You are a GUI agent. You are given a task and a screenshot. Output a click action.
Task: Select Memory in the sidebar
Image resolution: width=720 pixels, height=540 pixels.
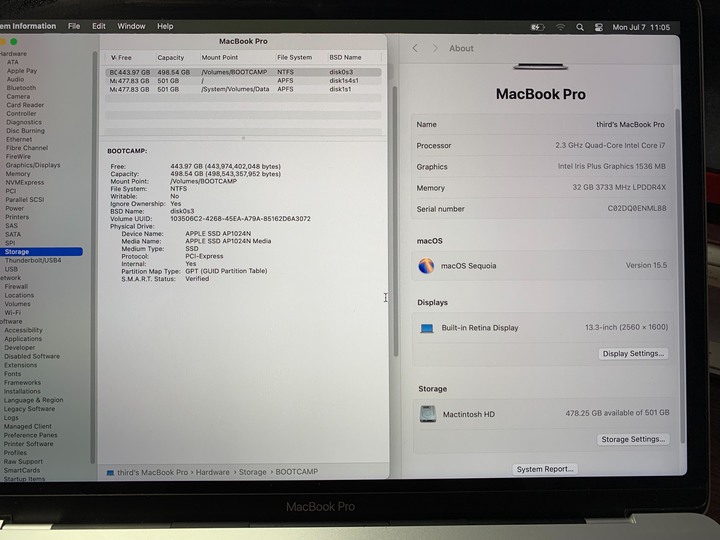pos(18,174)
